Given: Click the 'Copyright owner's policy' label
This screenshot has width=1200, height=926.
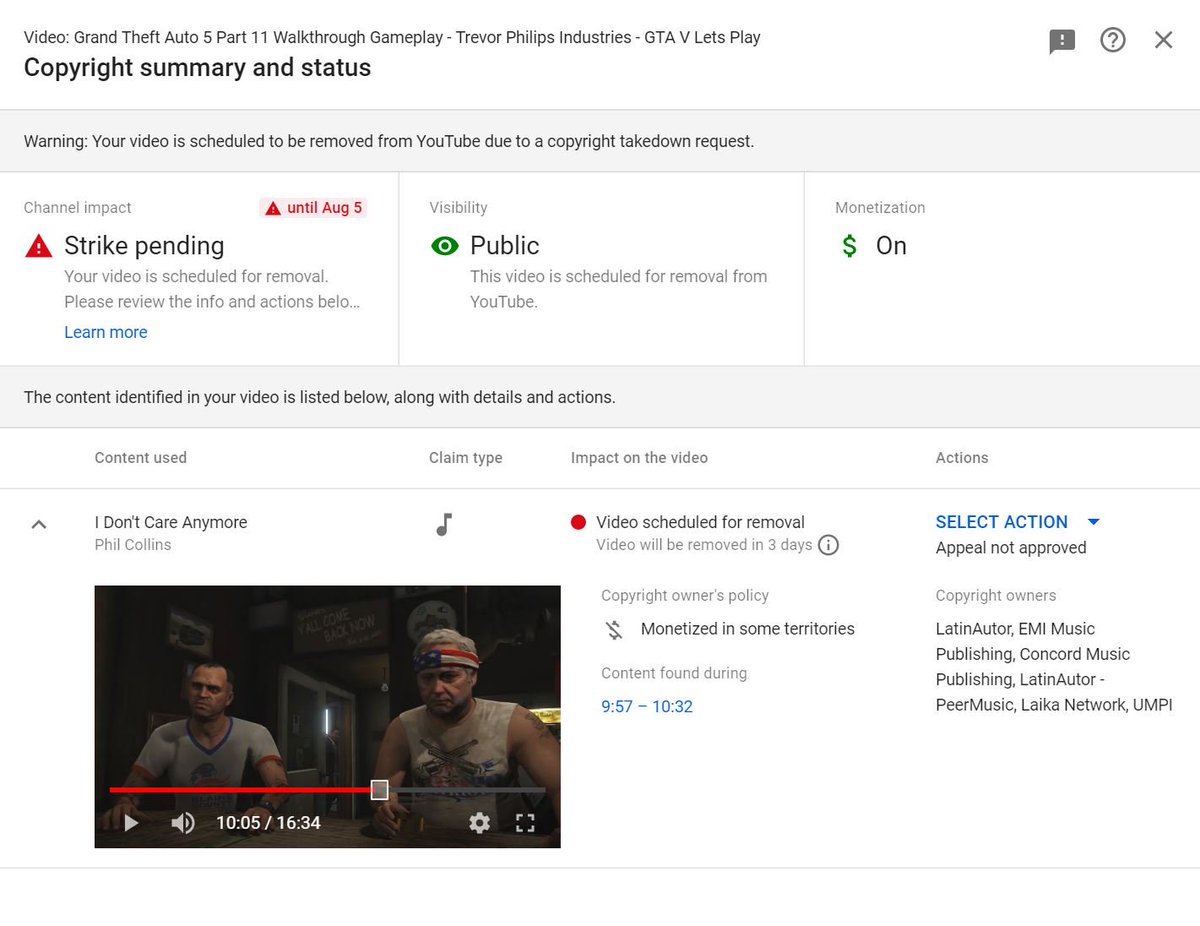Looking at the screenshot, I should [685, 596].
